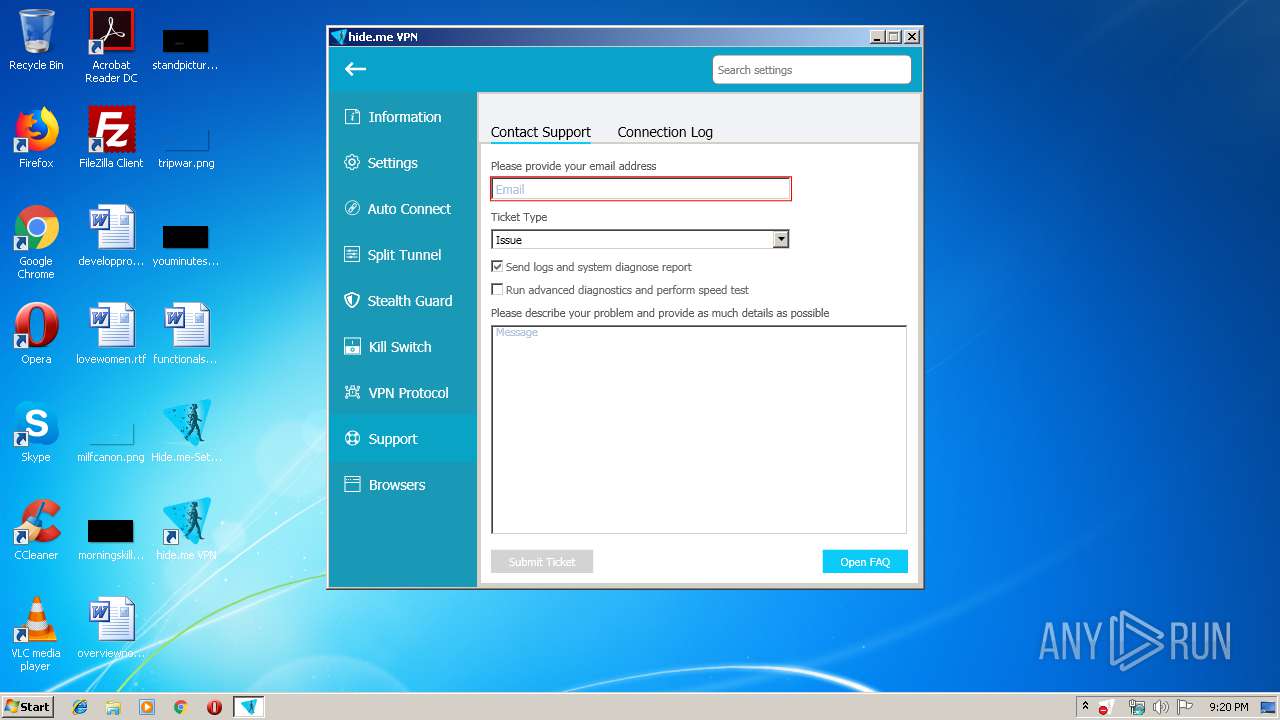Show hidden system tray icons arrow
Viewport: 1280px width, 720px height.
click(x=1085, y=706)
